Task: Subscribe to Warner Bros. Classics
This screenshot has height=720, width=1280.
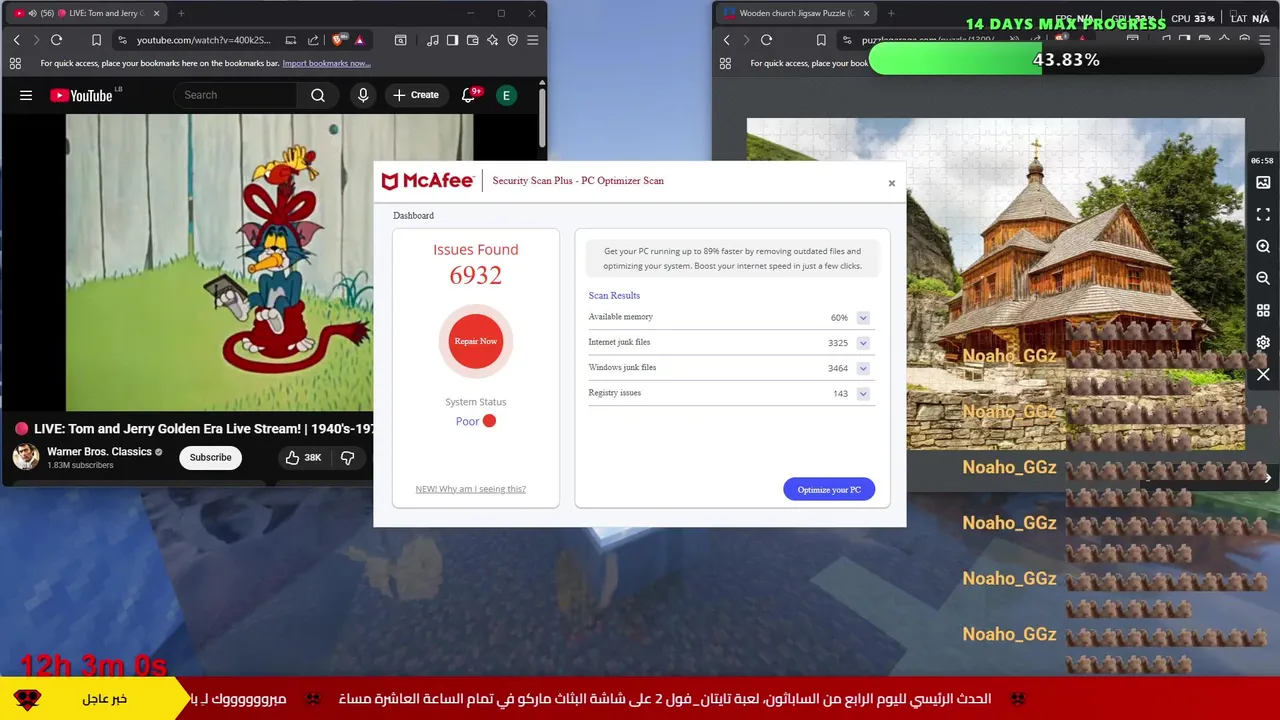Action: [x=210, y=458]
